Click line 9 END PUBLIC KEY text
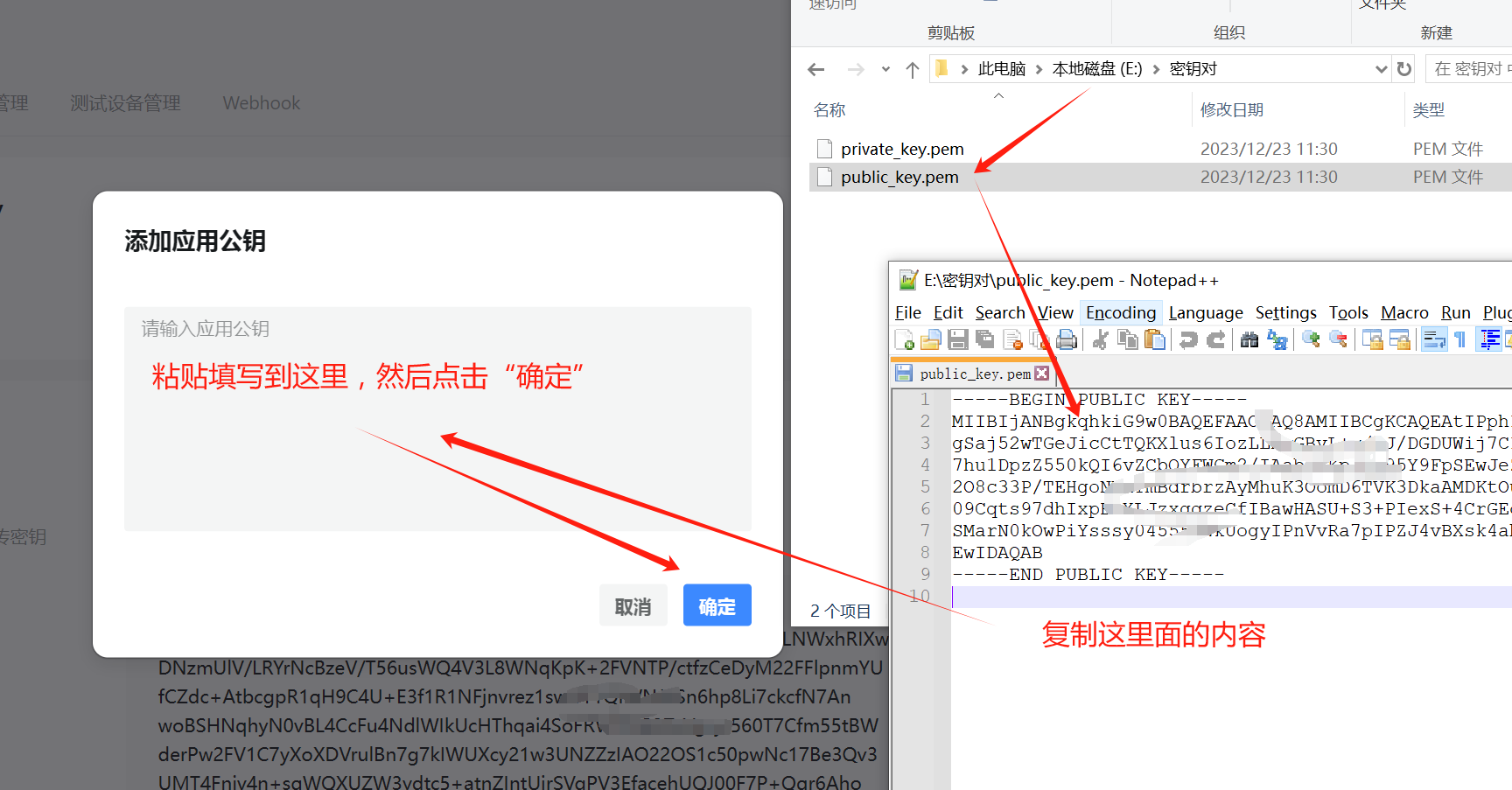This screenshot has height=790, width=1512. tap(1088, 575)
